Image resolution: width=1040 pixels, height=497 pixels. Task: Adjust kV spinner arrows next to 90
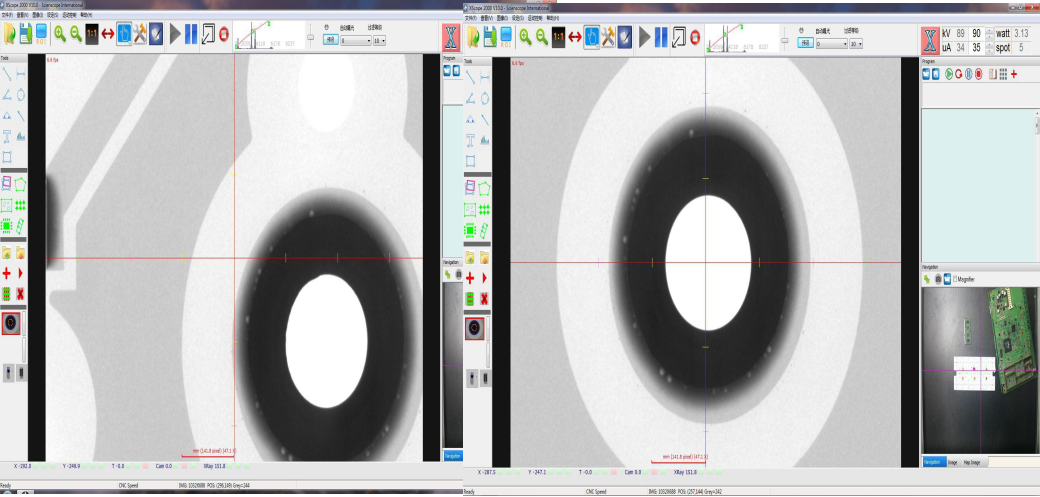[x=990, y=34]
